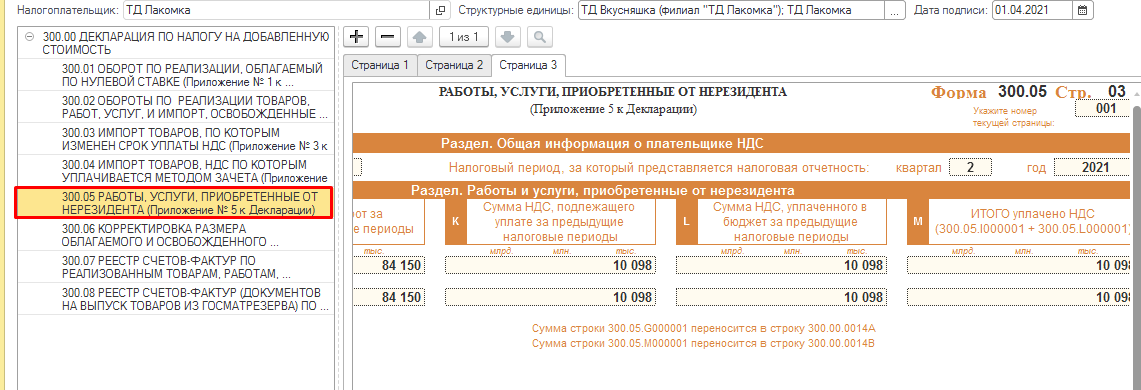Viewport: 1141px width, 390px height.
Task: Click first row column K value 10 098
Action: click(549, 265)
